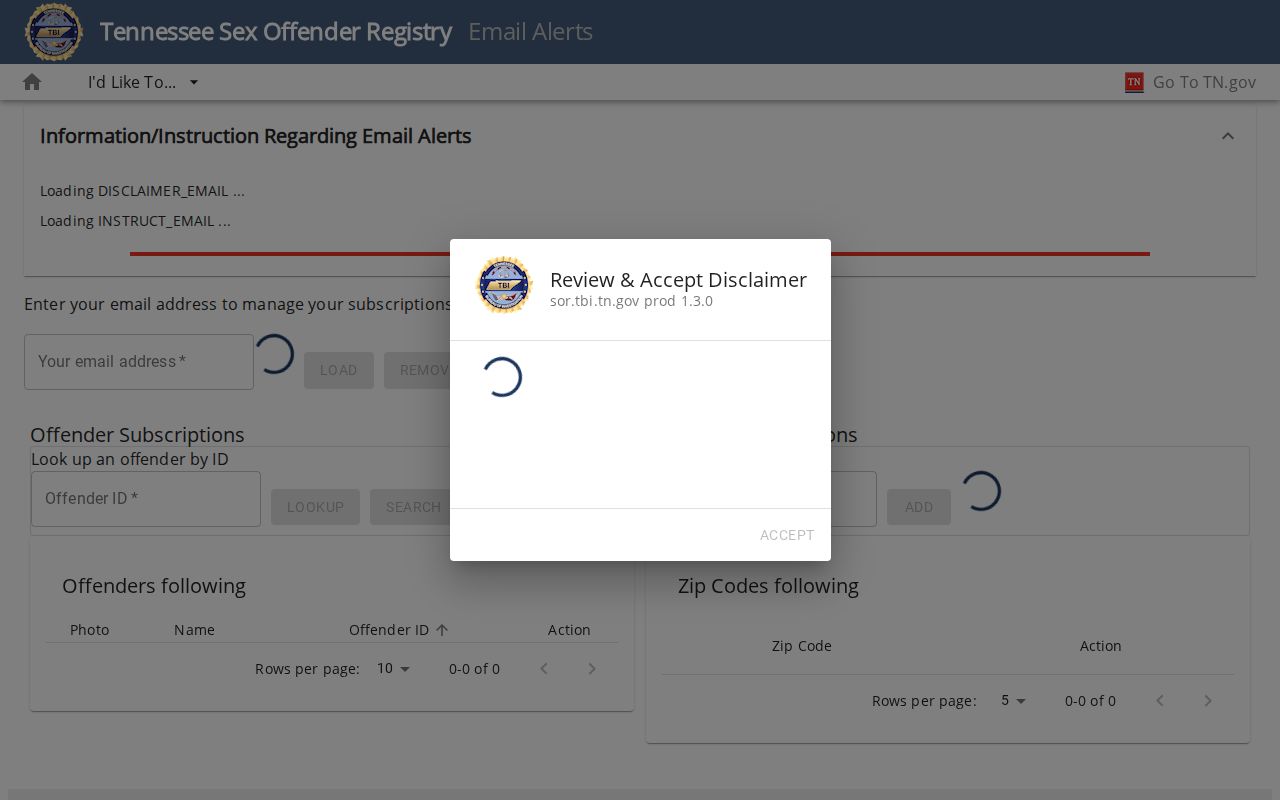The width and height of the screenshot is (1280, 800).
Task: Go to next page of Zip Codes following
Action: [x=1208, y=701]
